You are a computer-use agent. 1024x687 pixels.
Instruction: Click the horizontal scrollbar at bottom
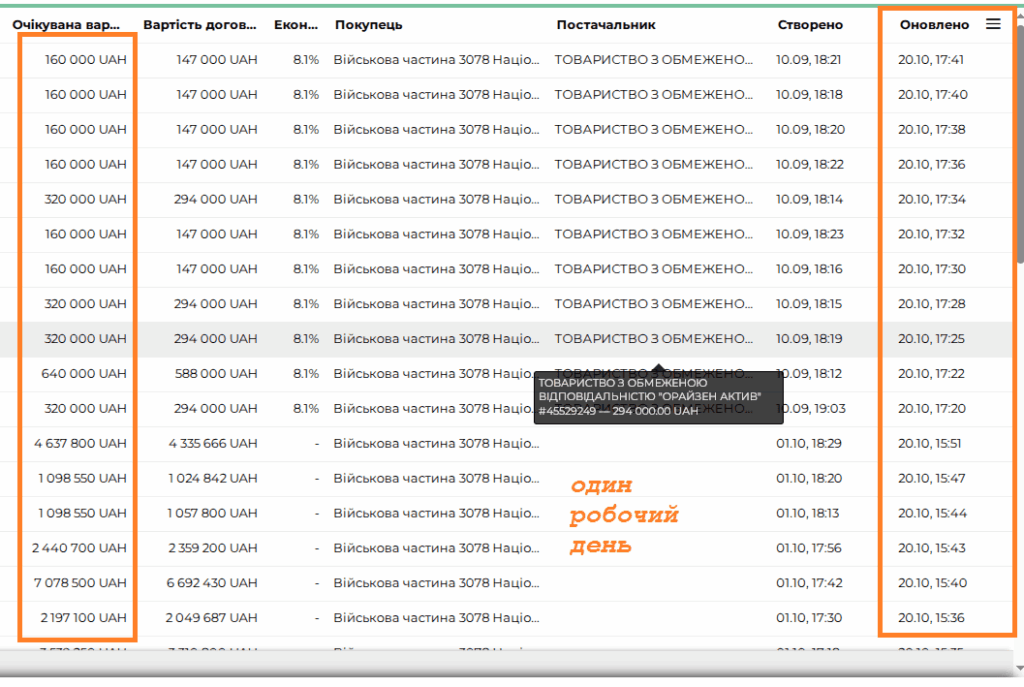pos(500,663)
